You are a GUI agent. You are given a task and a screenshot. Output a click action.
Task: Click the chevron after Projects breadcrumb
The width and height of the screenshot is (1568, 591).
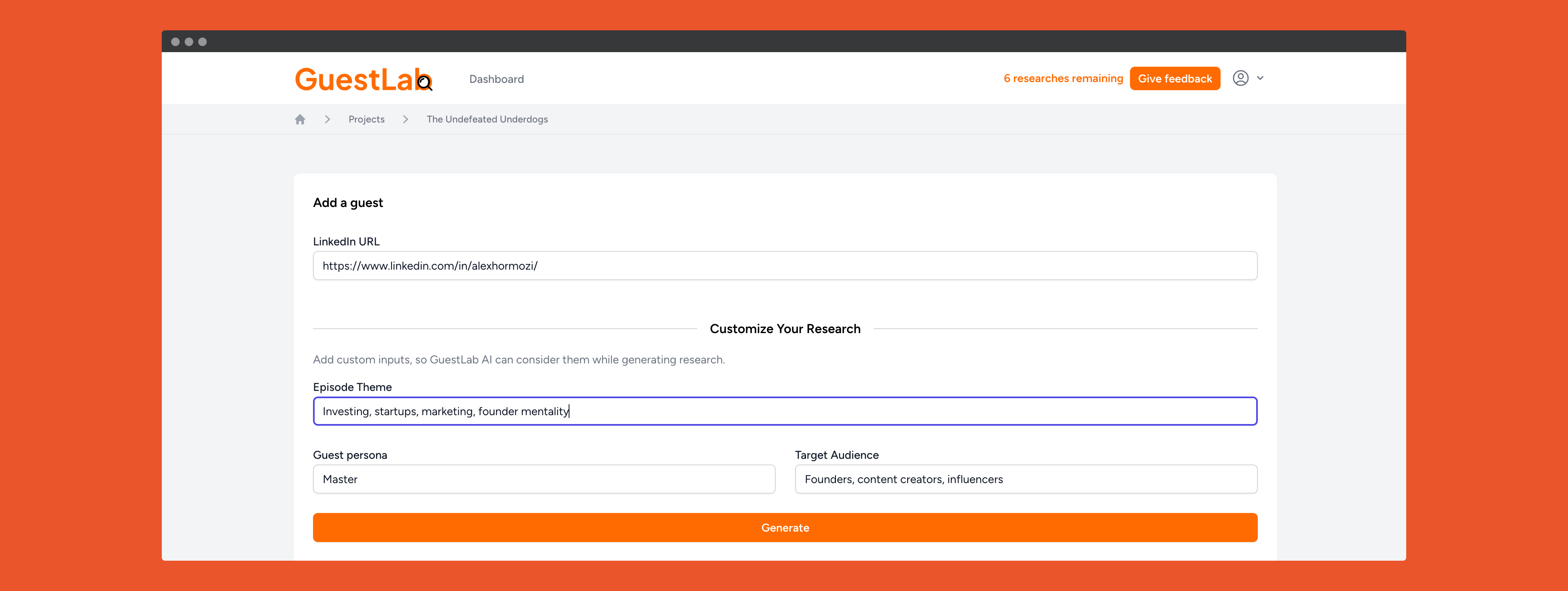pyautogui.click(x=405, y=119)
